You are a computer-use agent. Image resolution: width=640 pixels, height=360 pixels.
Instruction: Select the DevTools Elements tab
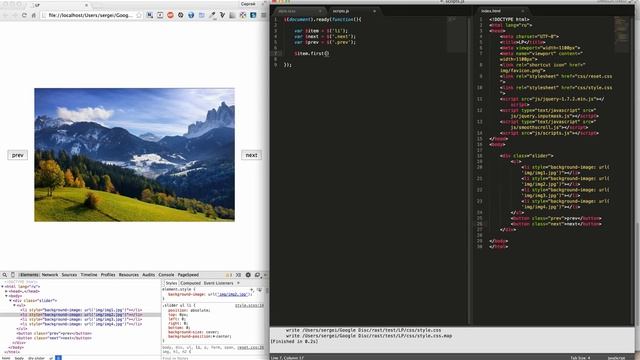coord(29,275)
